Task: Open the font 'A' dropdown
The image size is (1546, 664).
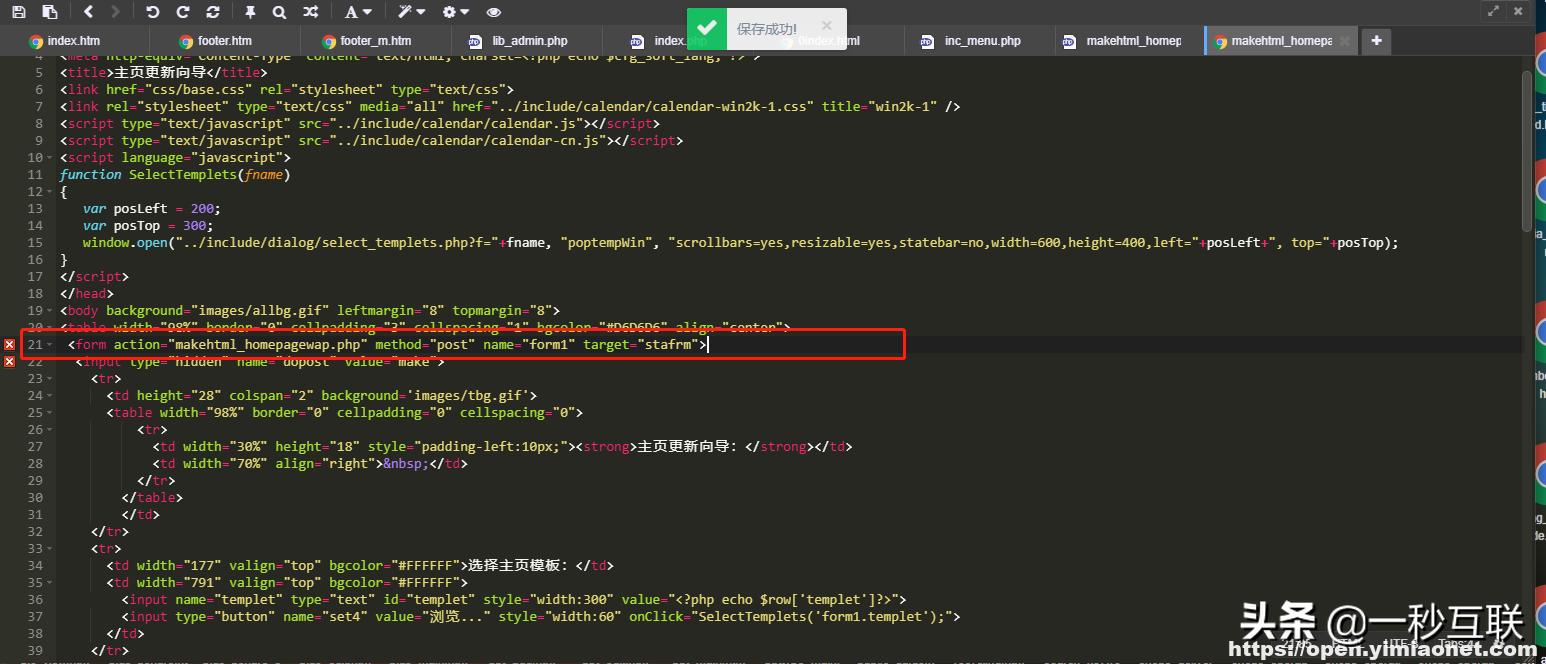Action: coord(357,12)
